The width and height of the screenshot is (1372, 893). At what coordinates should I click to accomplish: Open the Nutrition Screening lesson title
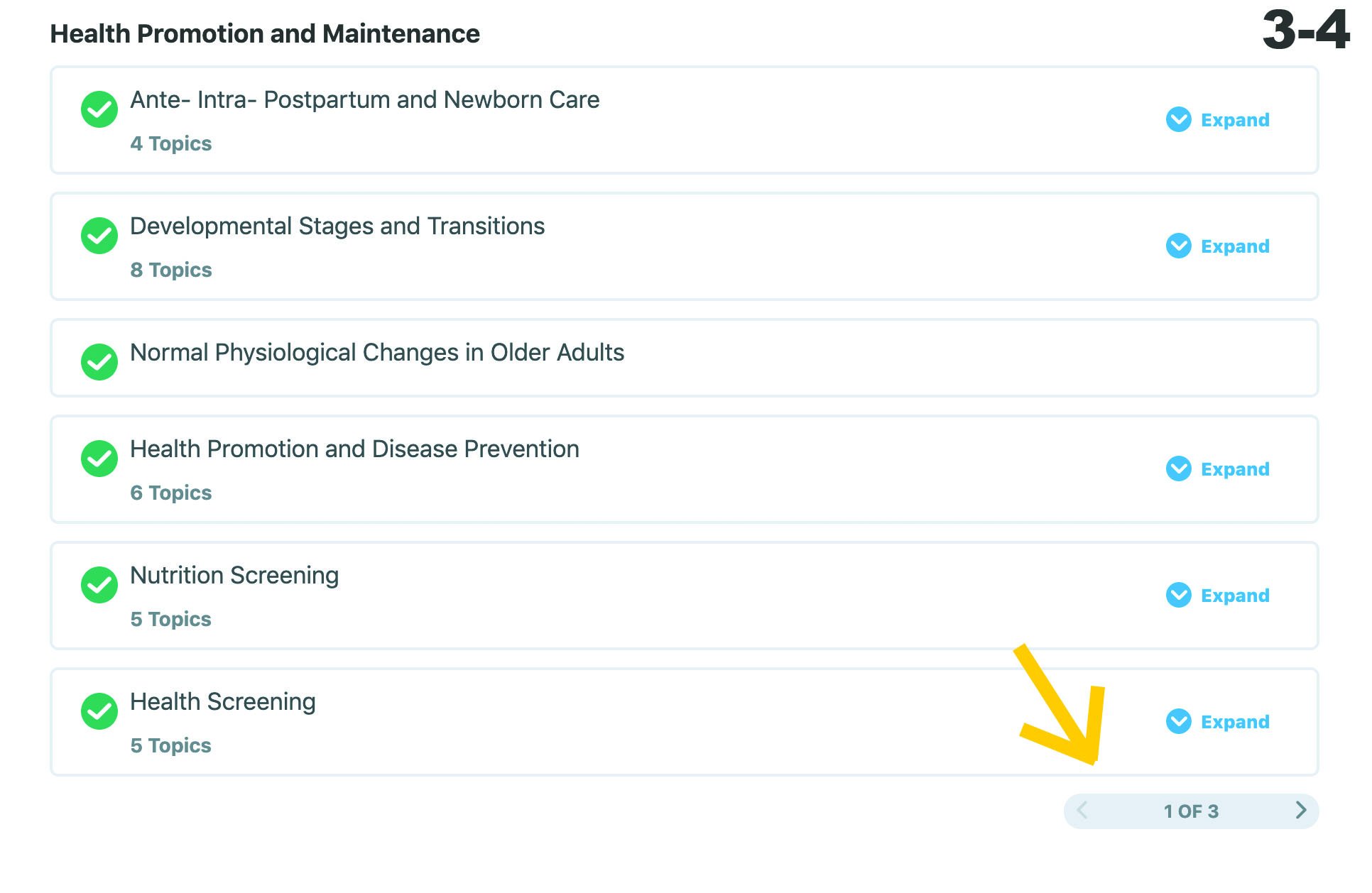pos(234,575)
